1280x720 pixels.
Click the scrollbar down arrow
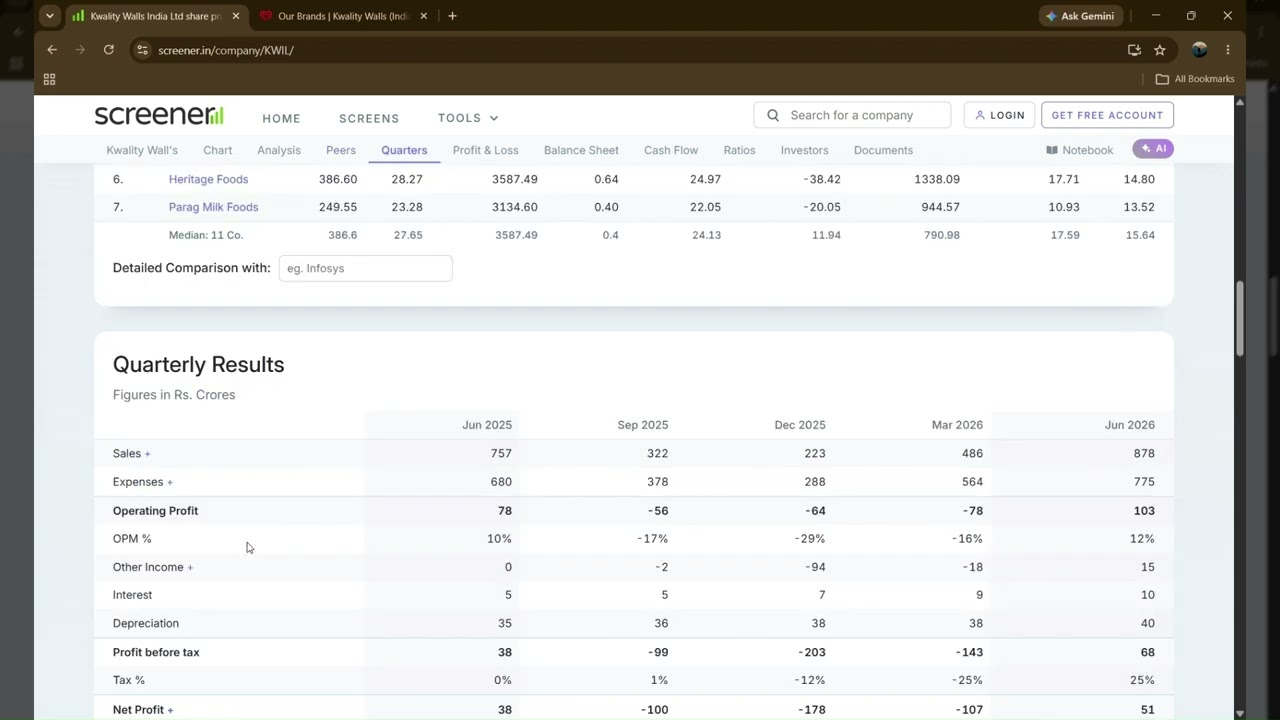click(x=1240, y=713)
